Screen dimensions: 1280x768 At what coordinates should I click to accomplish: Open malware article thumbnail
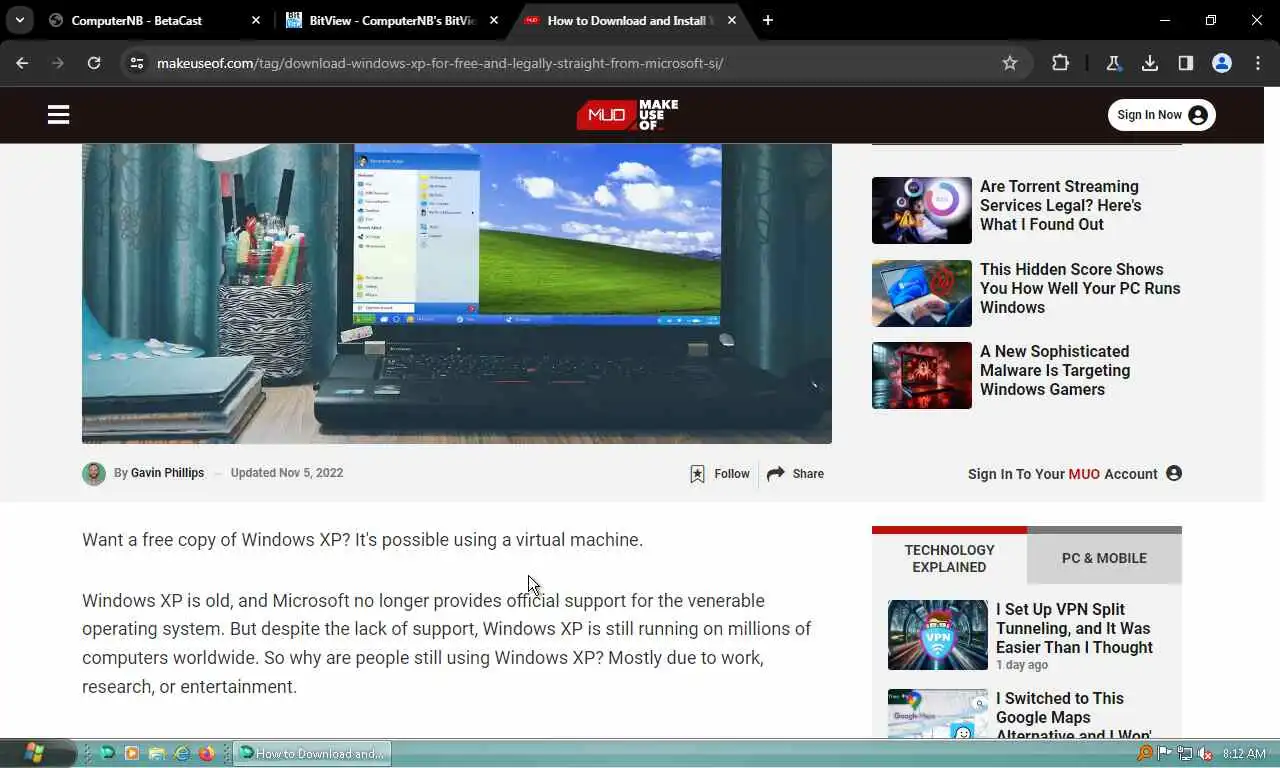922,375
